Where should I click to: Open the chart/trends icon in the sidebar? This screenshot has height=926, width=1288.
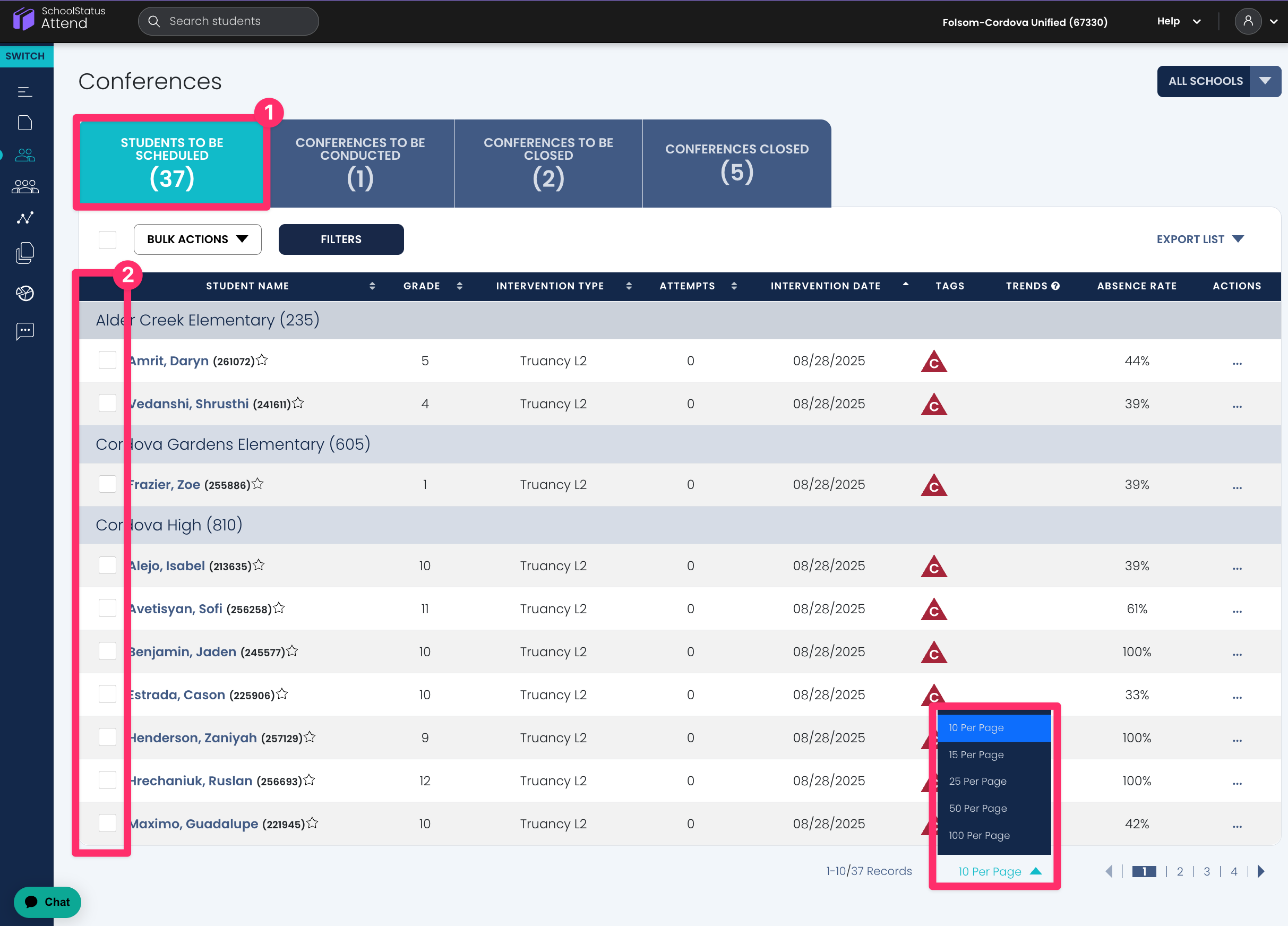tap(25, 218)
